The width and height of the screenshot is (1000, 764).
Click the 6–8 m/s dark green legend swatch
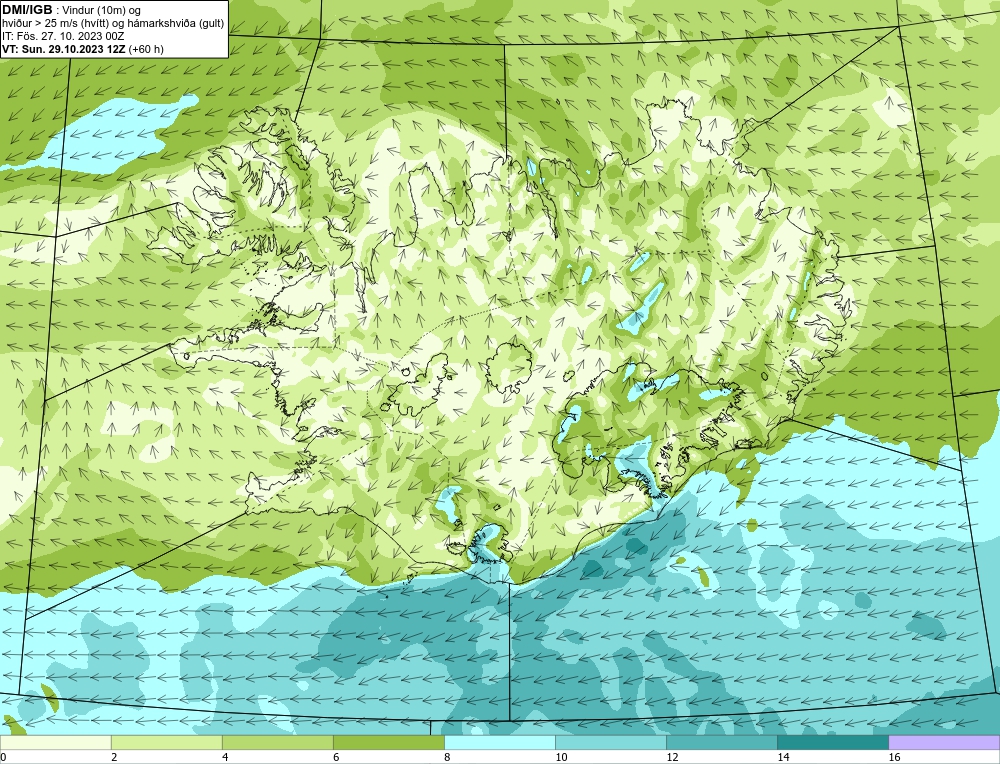(x=388, y=742)
